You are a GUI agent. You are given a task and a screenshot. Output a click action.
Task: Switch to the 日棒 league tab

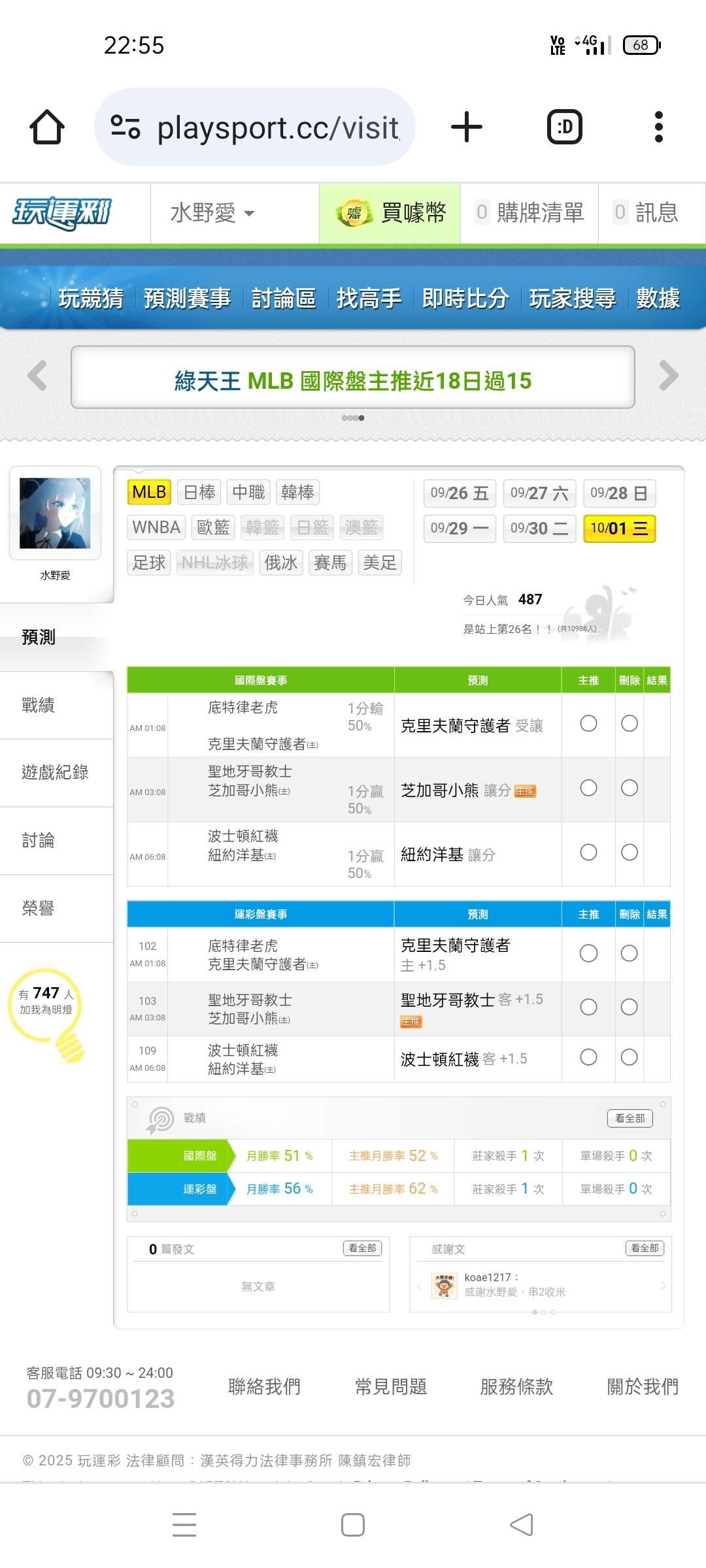199,492
